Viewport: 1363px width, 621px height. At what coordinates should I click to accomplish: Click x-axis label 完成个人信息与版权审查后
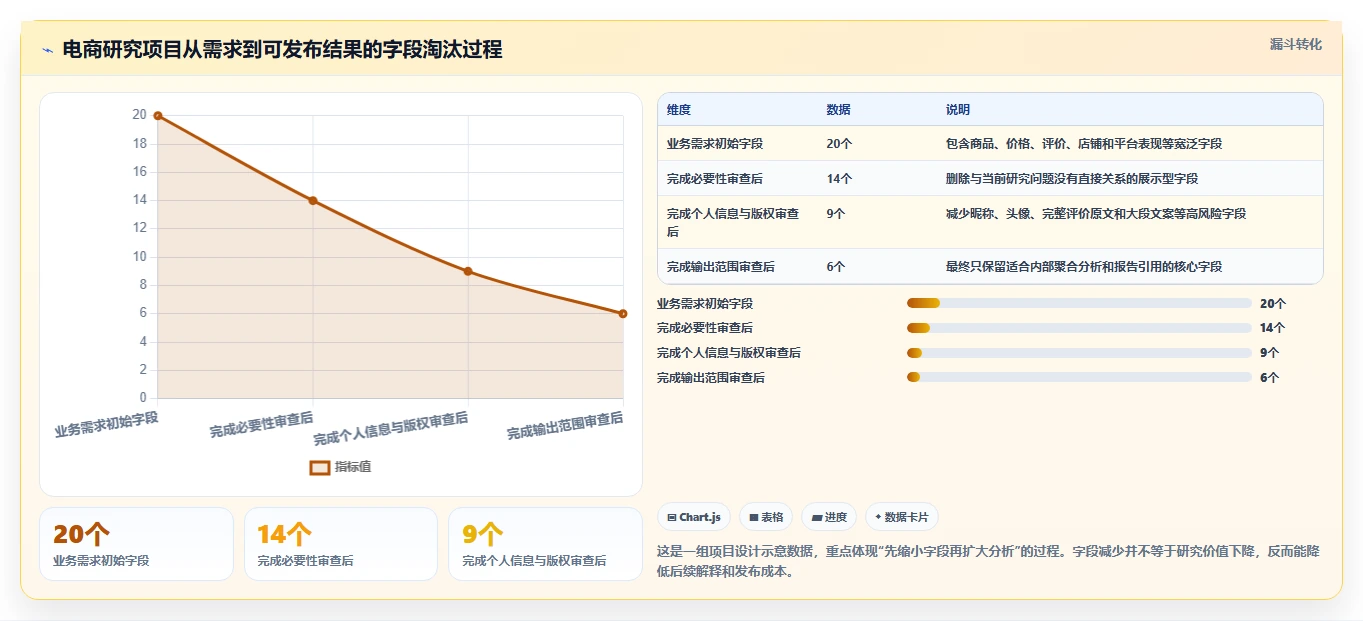391,429
